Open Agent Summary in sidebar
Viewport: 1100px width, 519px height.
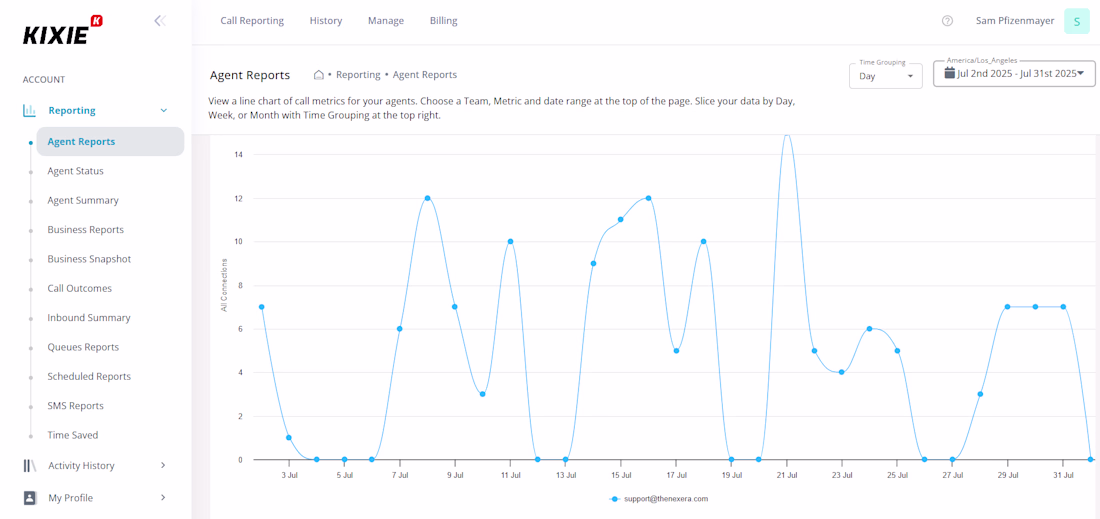tap(83, 200)
